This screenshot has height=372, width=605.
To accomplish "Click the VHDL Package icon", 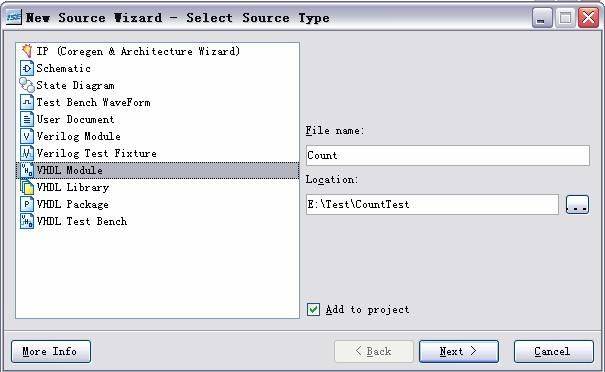I will coord(27,204).
